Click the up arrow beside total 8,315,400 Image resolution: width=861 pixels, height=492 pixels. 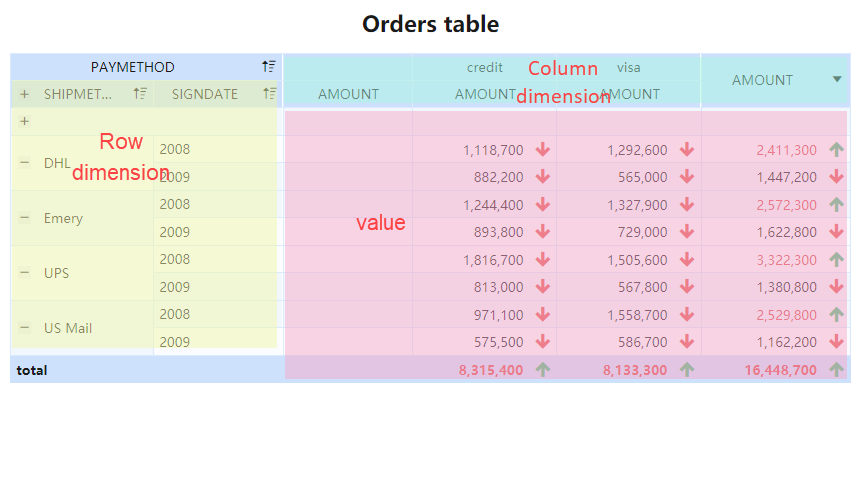pyautogui.click(x=543, y=370)
